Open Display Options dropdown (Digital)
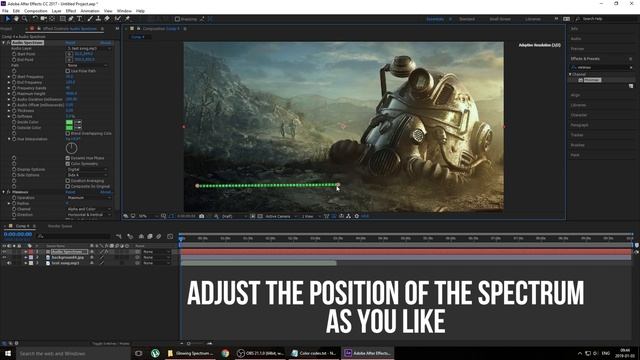 coord(87,169)
